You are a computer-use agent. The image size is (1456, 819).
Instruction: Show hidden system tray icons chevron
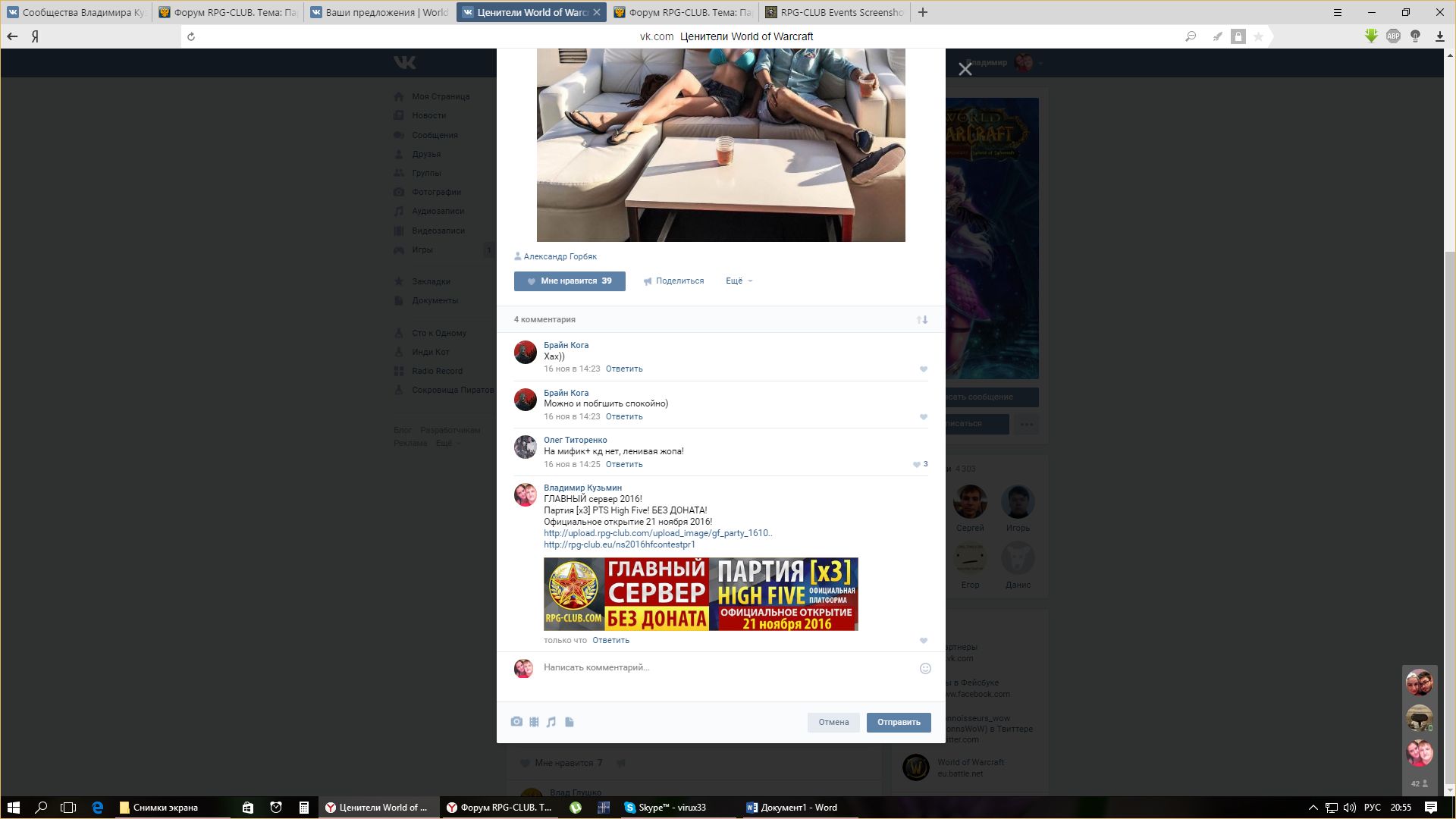click(1313, 808)
